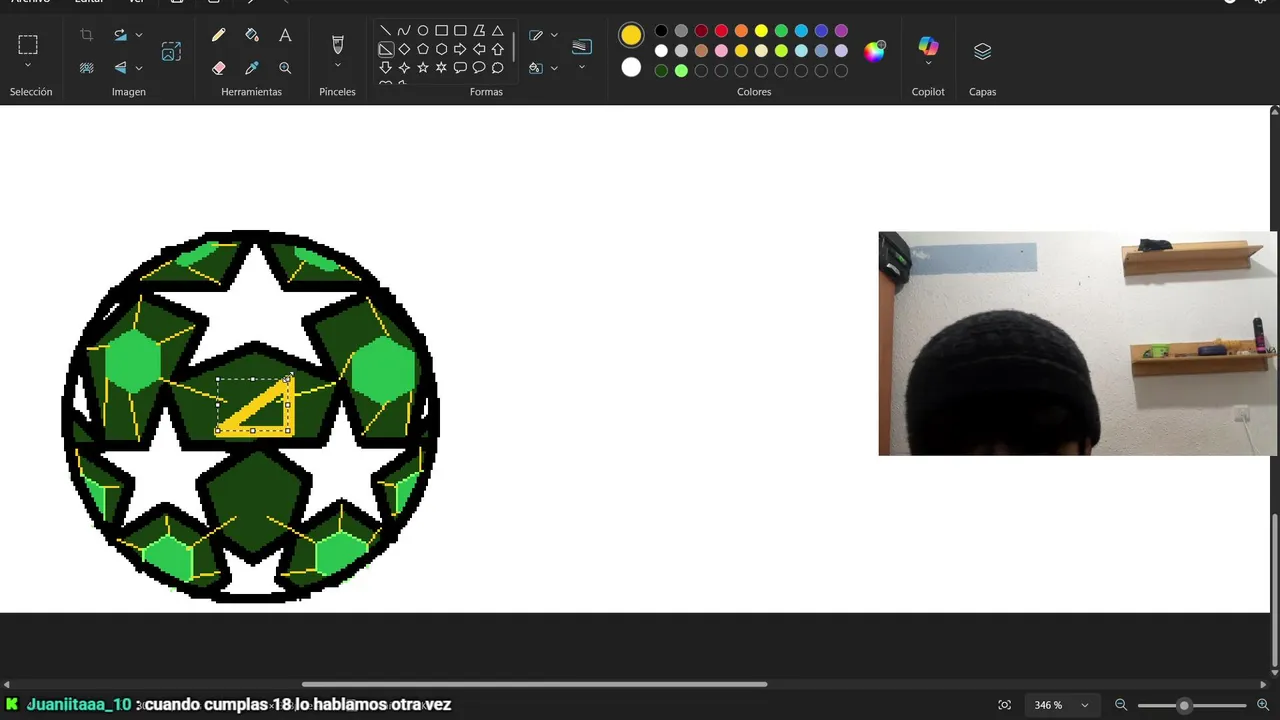This screenshot has height=720, width=1280.
Task: Expand the Copilot menu chevron
Action: click(928, 64)
